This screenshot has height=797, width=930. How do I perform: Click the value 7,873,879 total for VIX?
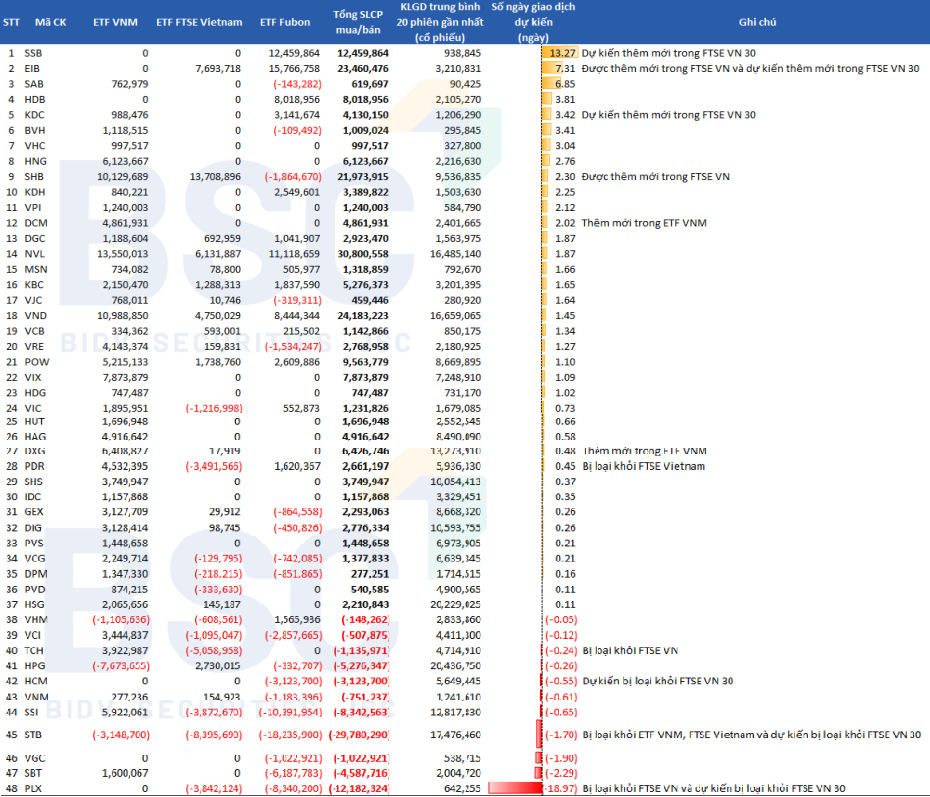(365, 377)
